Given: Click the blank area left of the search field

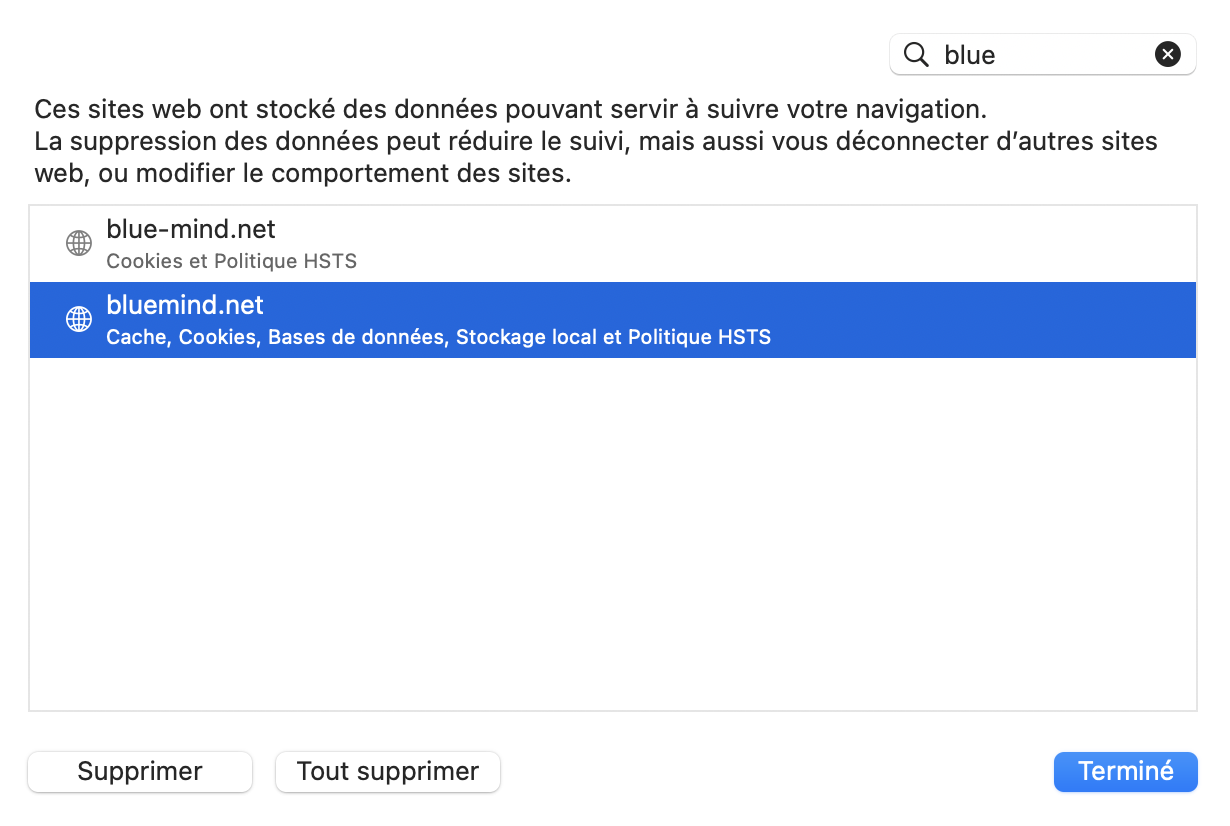Looking at the screenshot, I should point(450,55).
